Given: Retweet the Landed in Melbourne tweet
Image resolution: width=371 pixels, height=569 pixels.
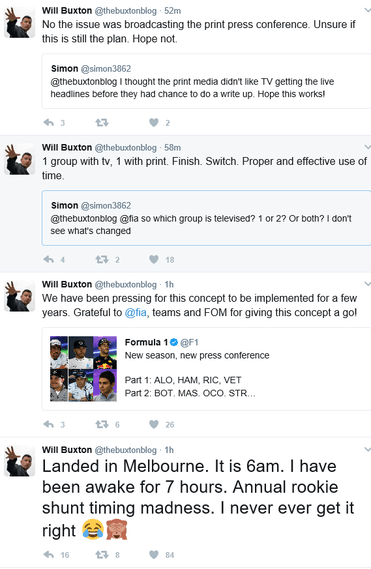Looking at the screenshot, I should (102, 554).
